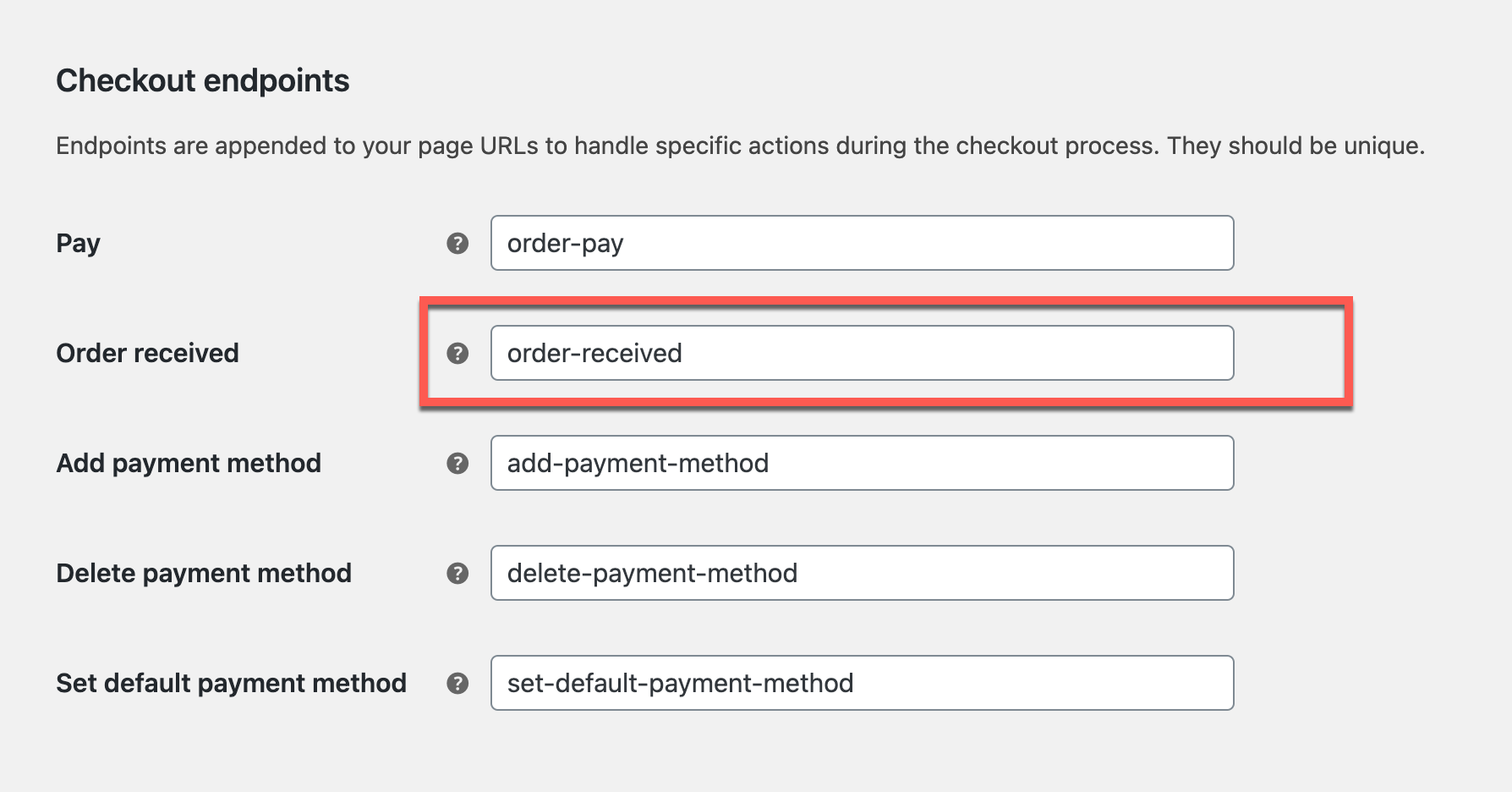Click the Delete payment method label

point(204,574)
